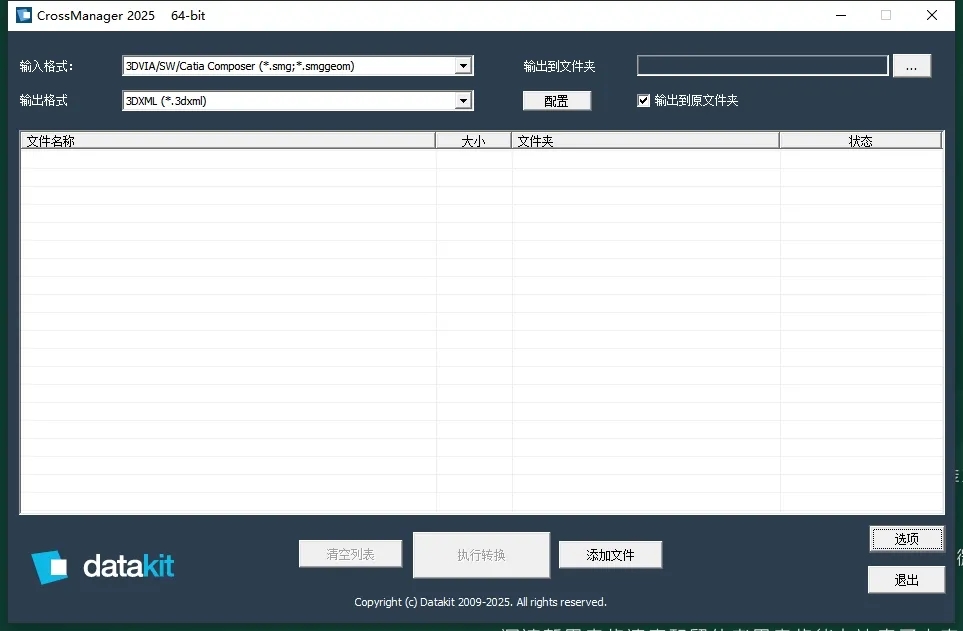The image size is (963, 631).
Task: Sort by the 文件名称 column header
Action: click(x=228, y=141)
